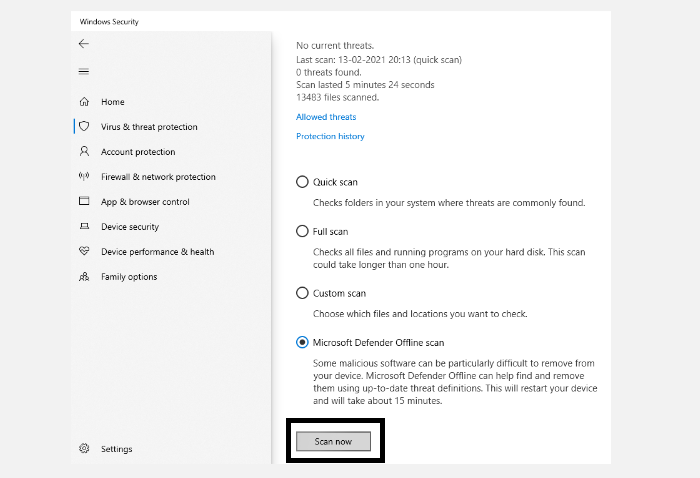
Task: Open Settings in the sidebar
Action: point(117,449)
